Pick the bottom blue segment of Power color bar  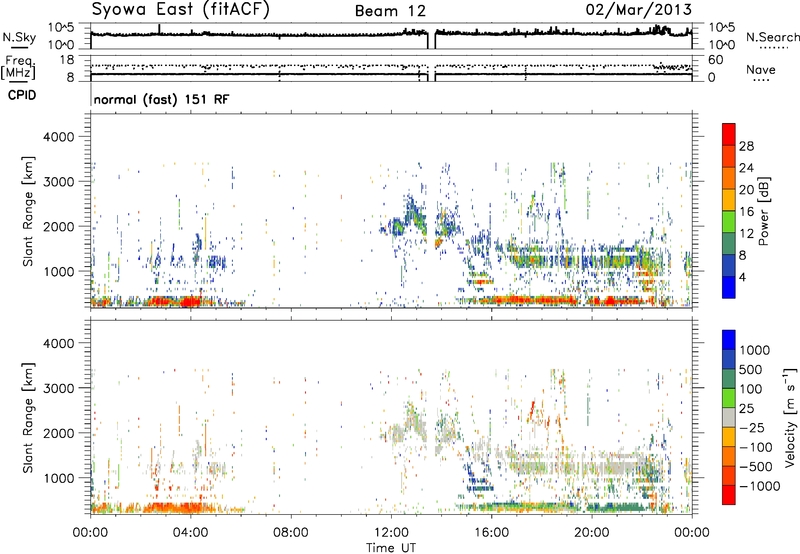[x=729, y=287]
